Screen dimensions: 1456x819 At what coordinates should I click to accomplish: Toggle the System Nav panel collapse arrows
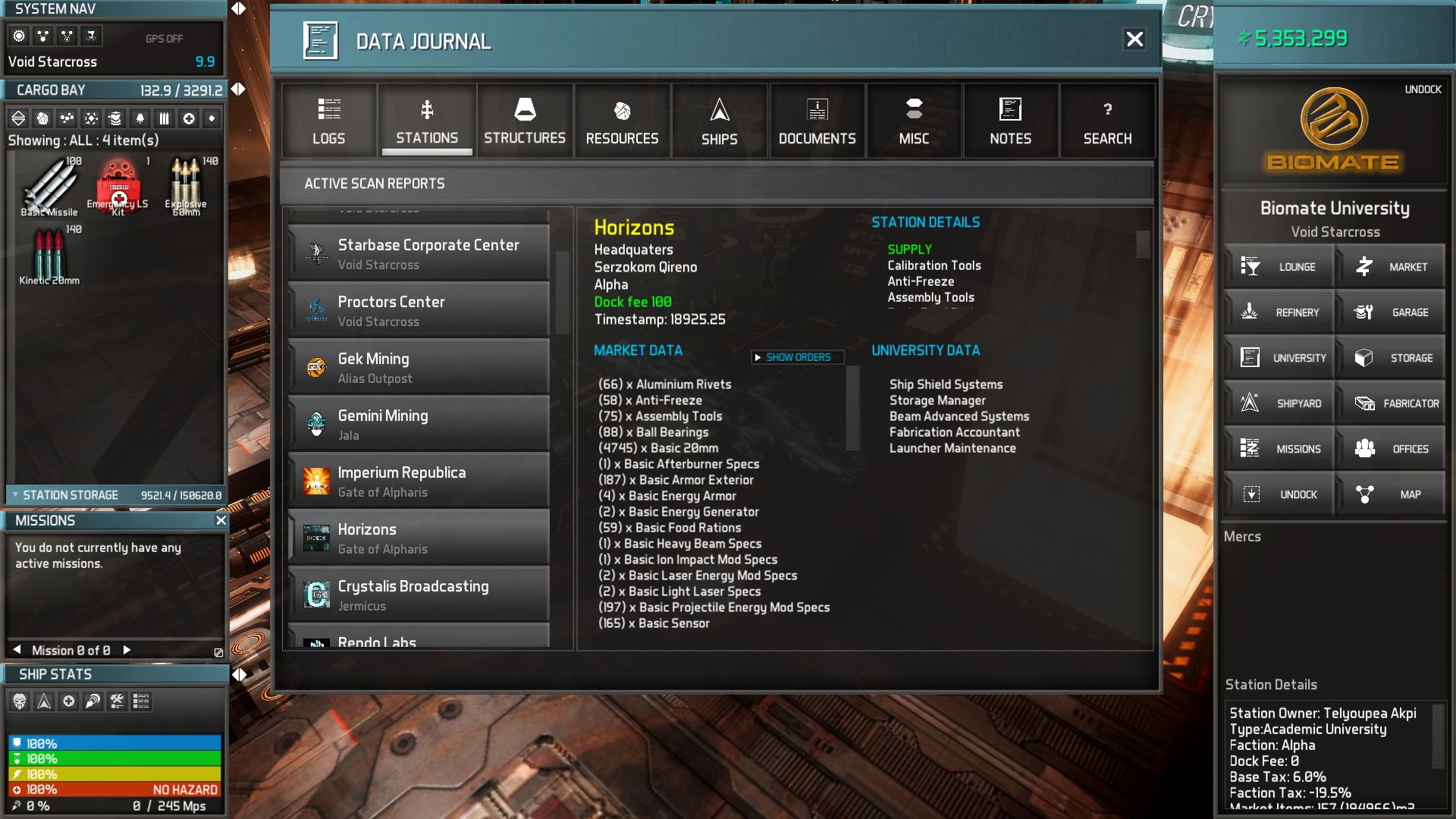pyautogui.click(x=239, y=8)
